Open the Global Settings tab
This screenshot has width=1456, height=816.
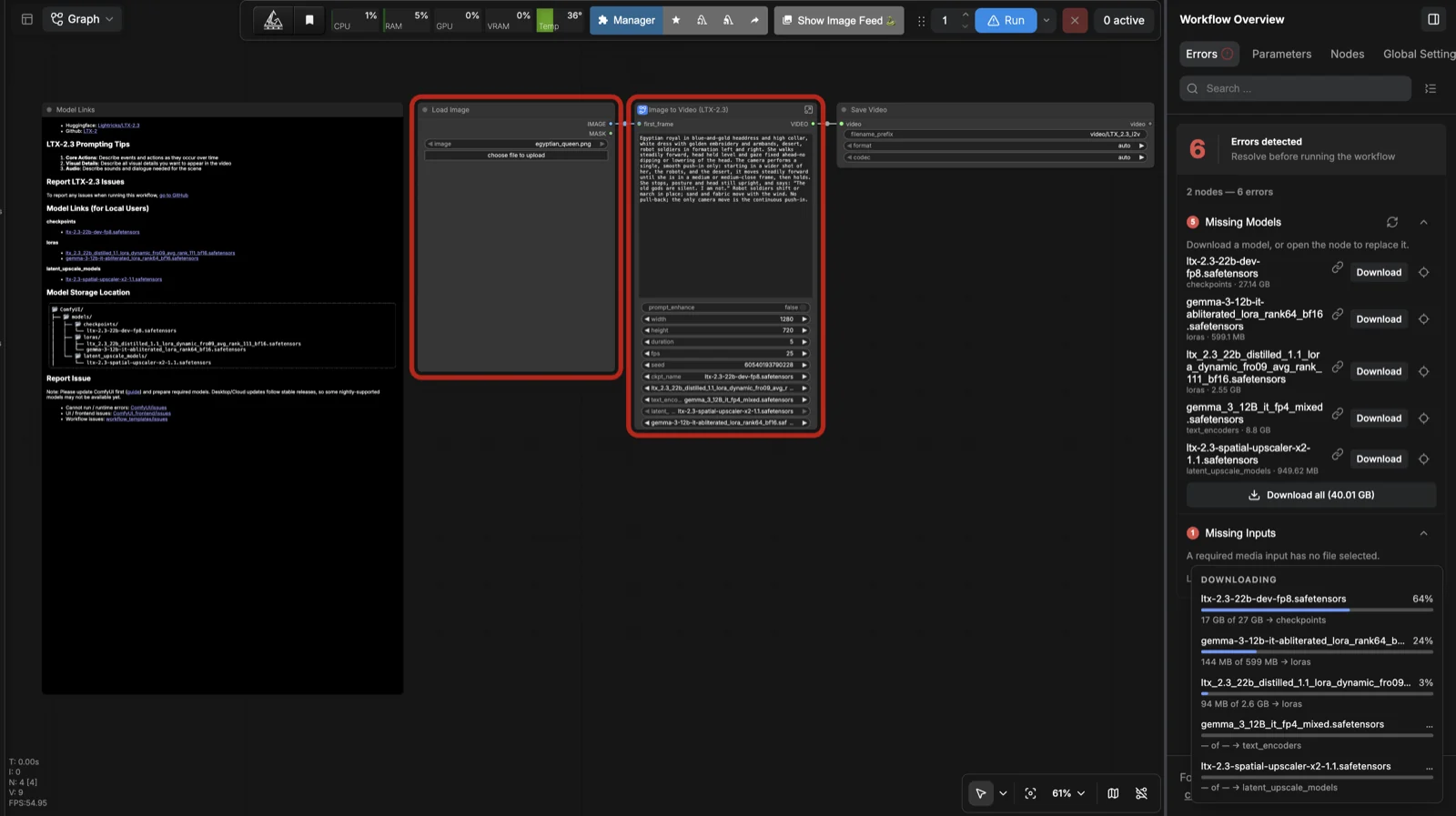(x=1419, y=54)
